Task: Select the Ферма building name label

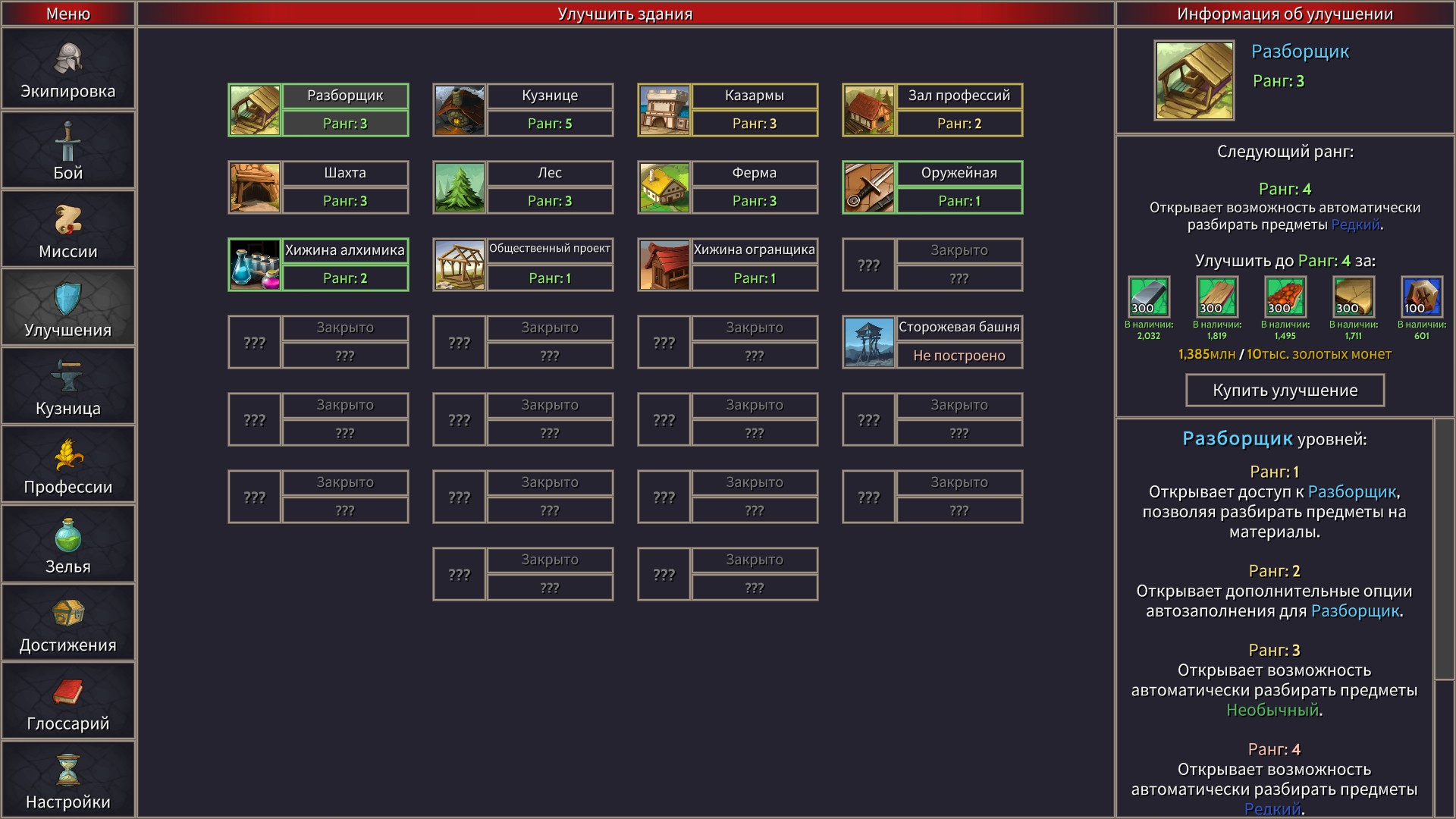Action: [755, 173]
